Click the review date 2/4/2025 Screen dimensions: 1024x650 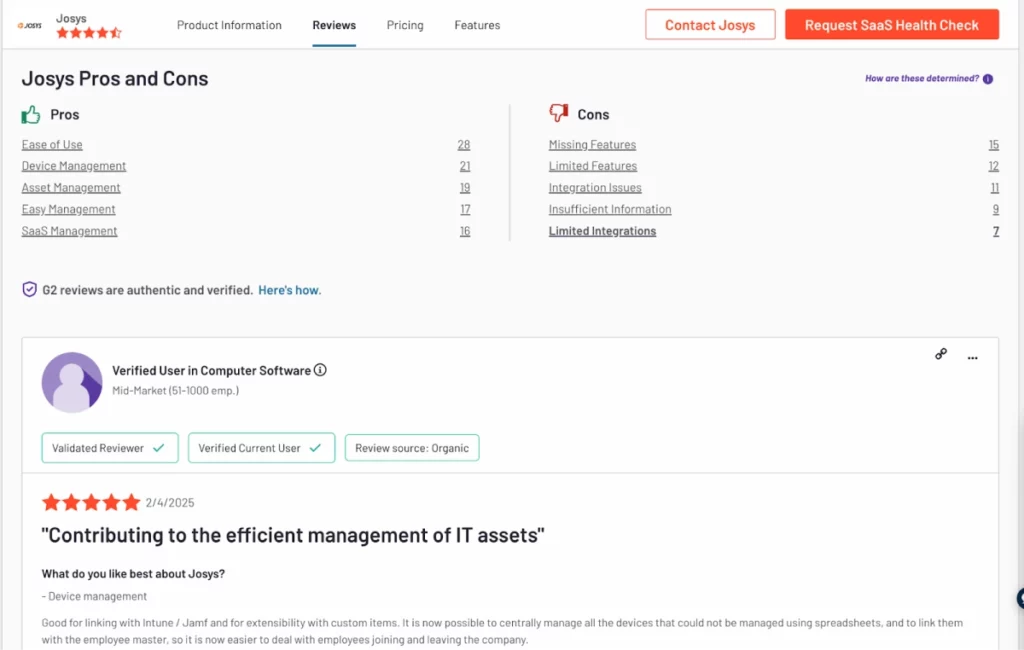[x=170, y=502]
